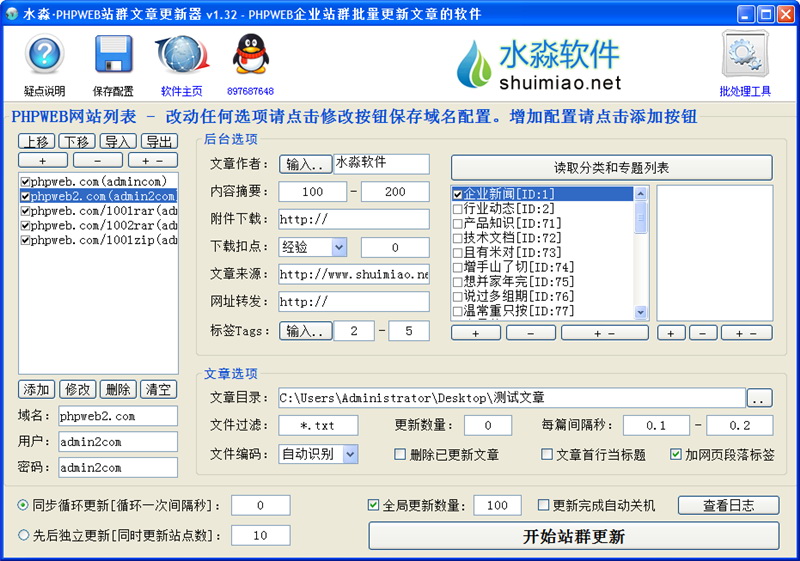Select phpweb.com/1001rar list row
The width and height of the screenshot is (800, 561).
pos(98,211)
